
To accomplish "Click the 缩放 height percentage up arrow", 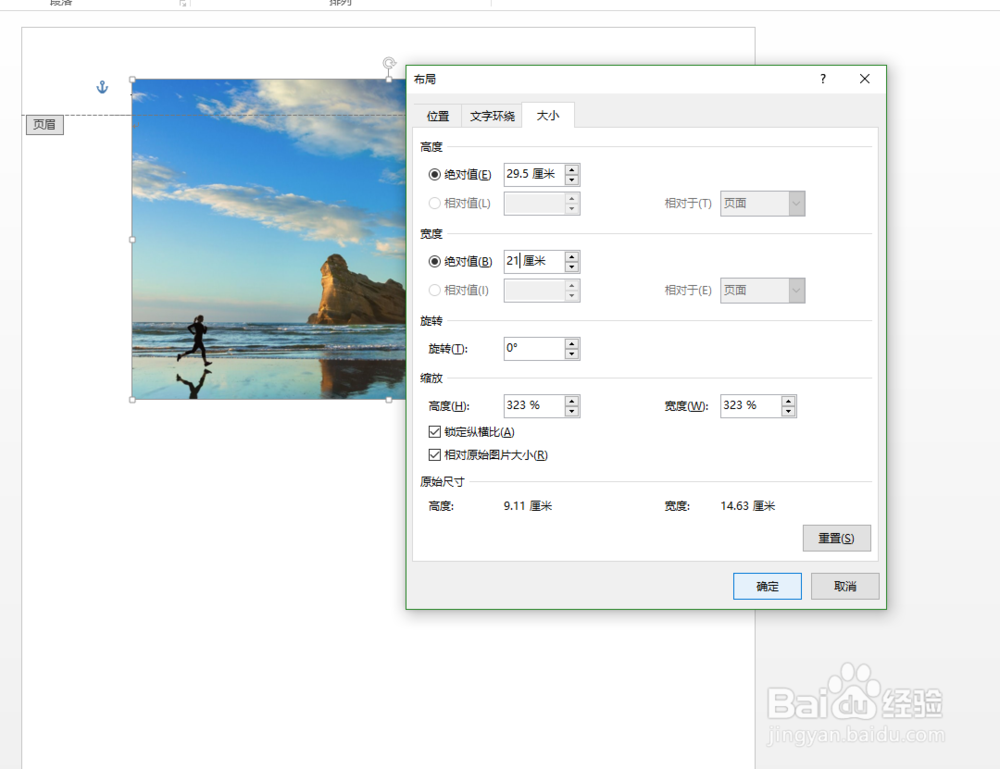I will coord(571,400).
